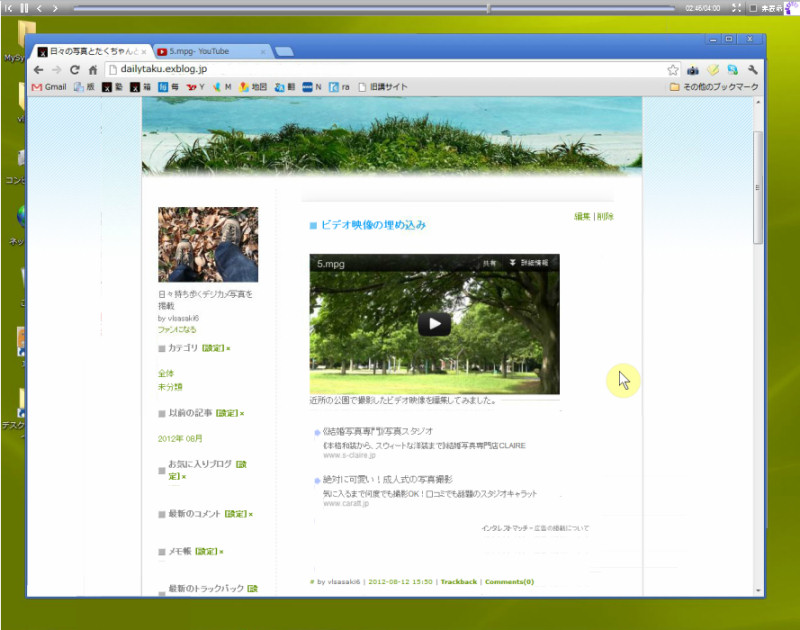Select the 未分類 category
Viewport: 800px width, 630px height.
[x=170, y=387]
